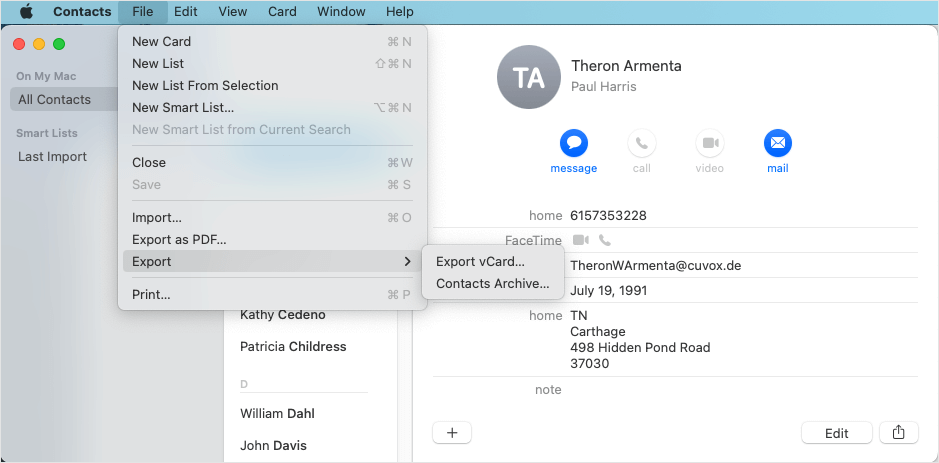
Task: Click the Theron Armenta name heading
Action: coord(626,65)
